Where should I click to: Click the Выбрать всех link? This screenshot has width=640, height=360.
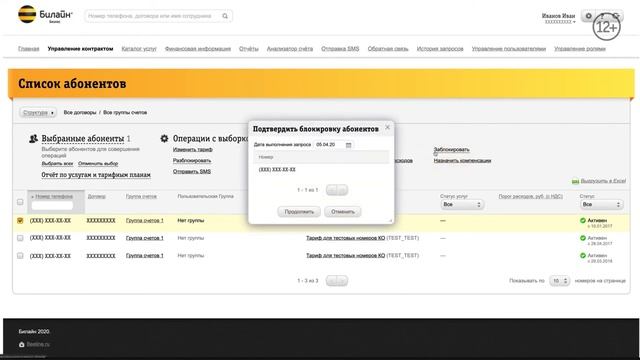[x=57, y=164]
